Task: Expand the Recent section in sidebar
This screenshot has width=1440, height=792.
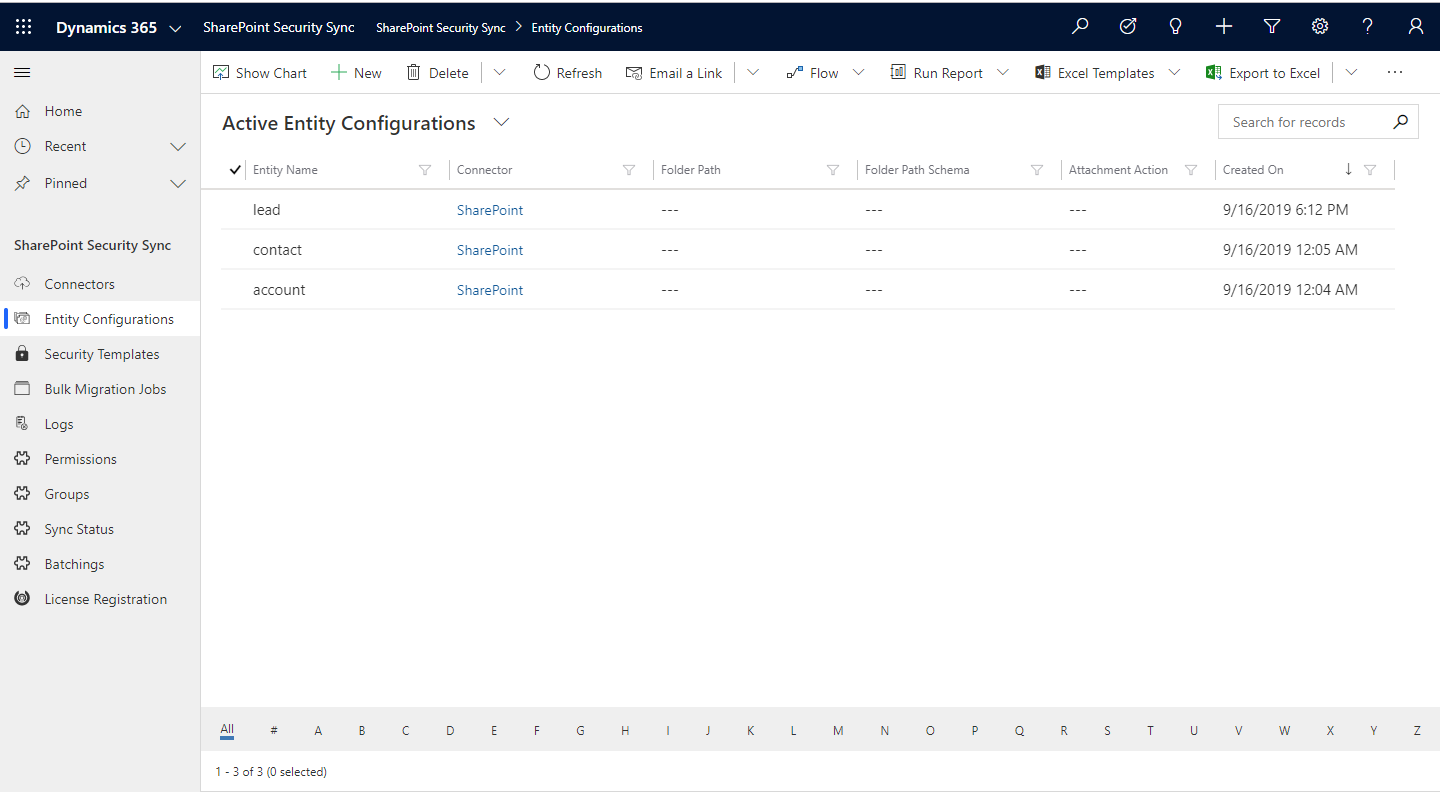Action: point(178,147)
